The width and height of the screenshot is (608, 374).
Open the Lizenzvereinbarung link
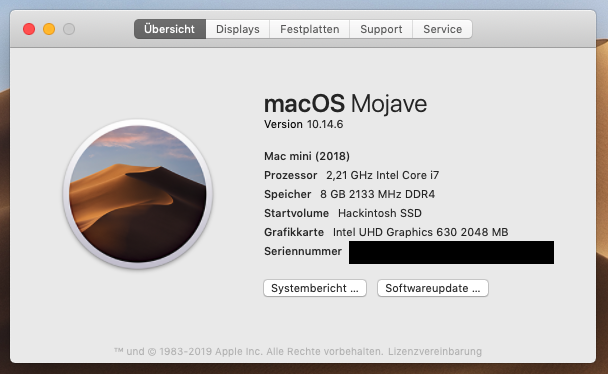[x=435, y=352]
